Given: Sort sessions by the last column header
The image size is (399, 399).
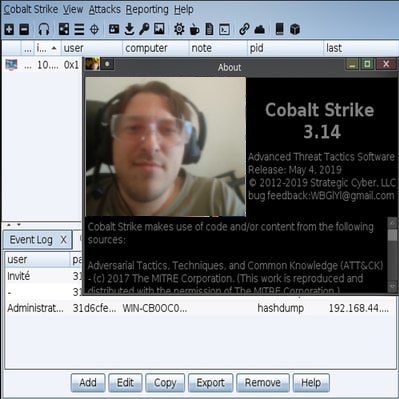Looking at the screenshot, I should [361, 48].
